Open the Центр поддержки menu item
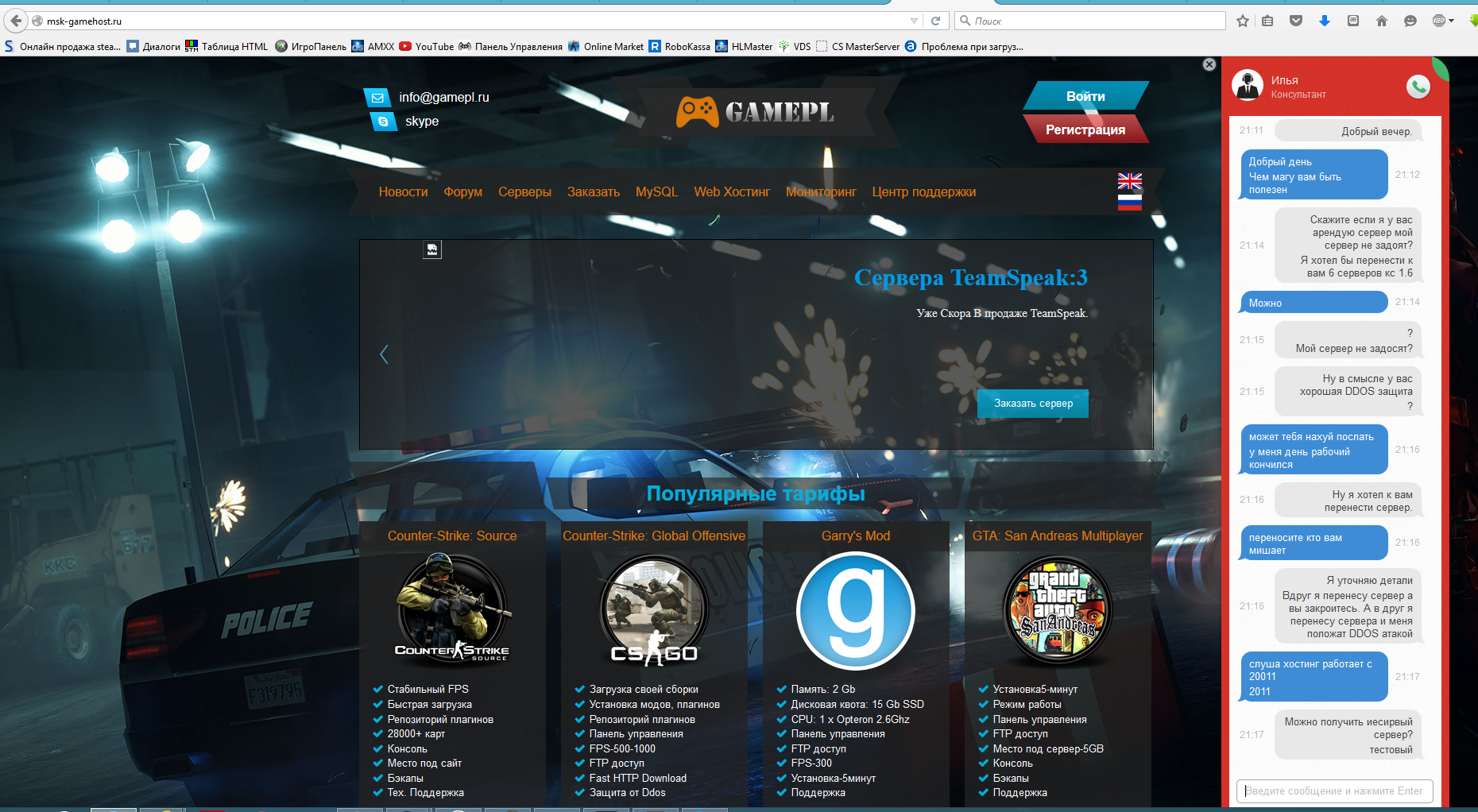 (x=924, y=192)
